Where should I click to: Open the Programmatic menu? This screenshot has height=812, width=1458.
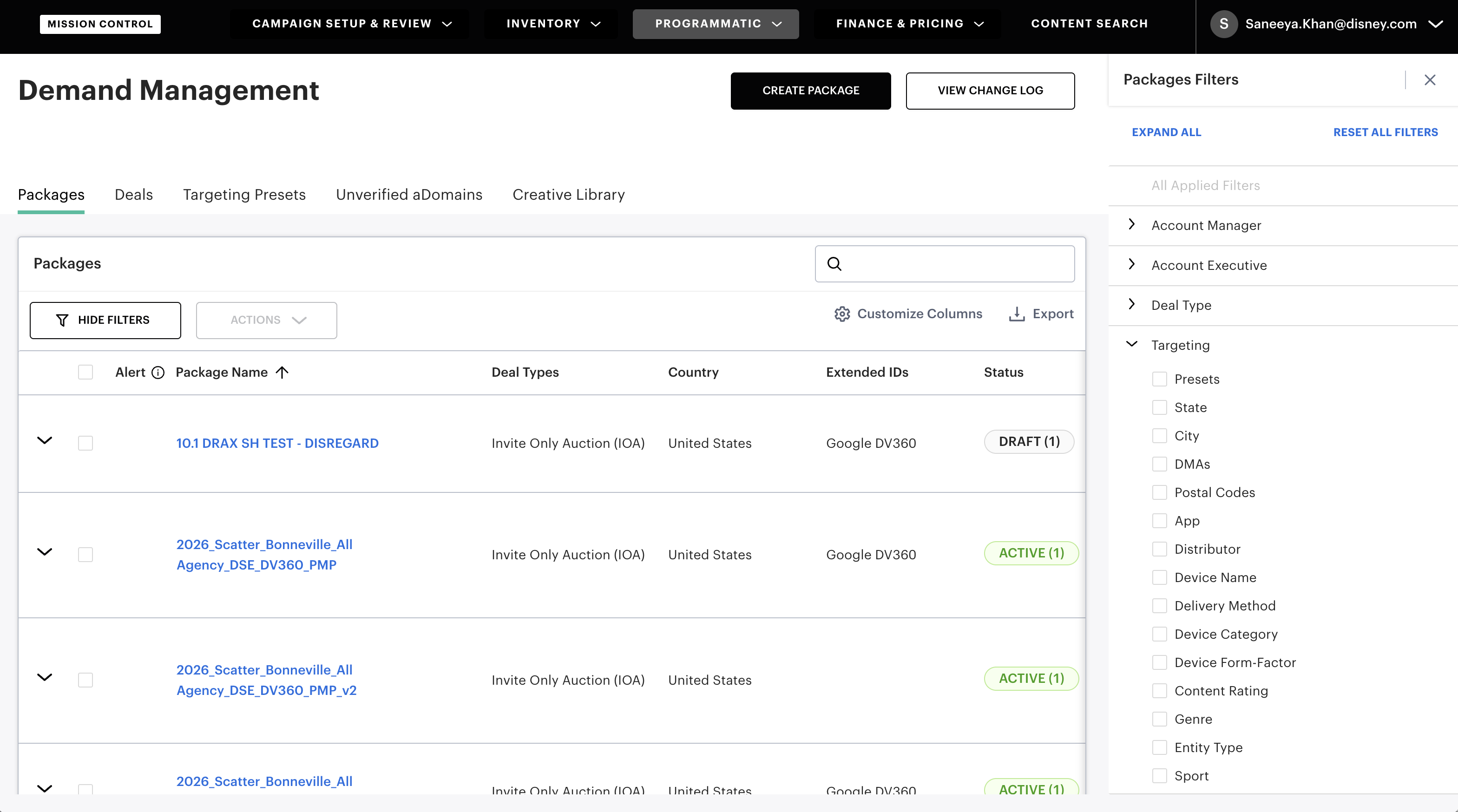pos(716,24)
